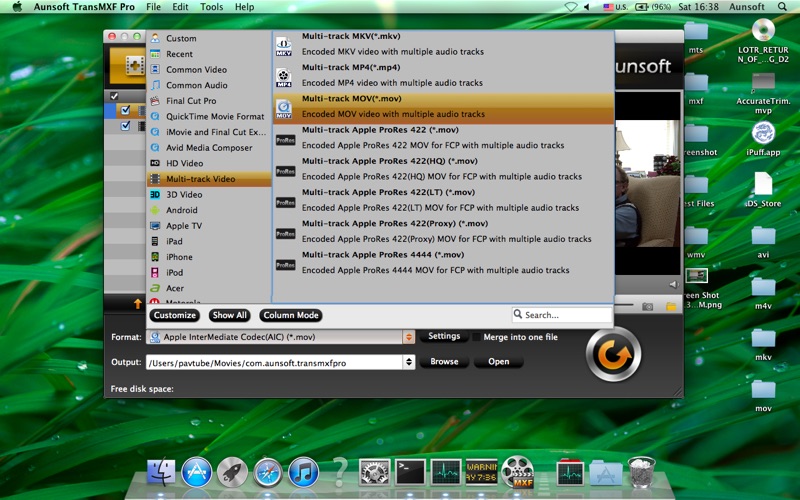Uncheck the second file row checkbox
800x500 pixels.
125,126
